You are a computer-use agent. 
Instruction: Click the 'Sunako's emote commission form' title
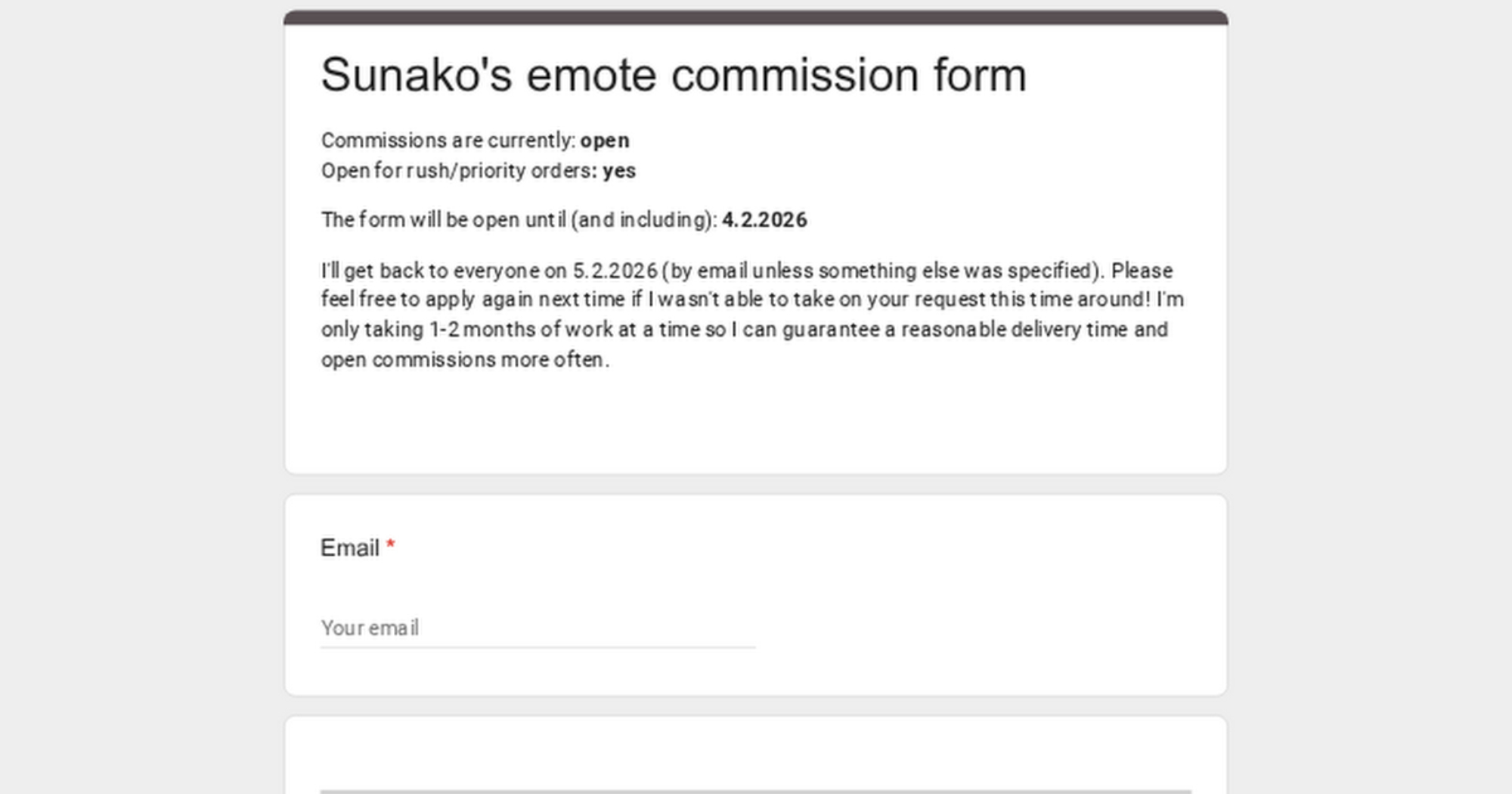pos(673,76)
